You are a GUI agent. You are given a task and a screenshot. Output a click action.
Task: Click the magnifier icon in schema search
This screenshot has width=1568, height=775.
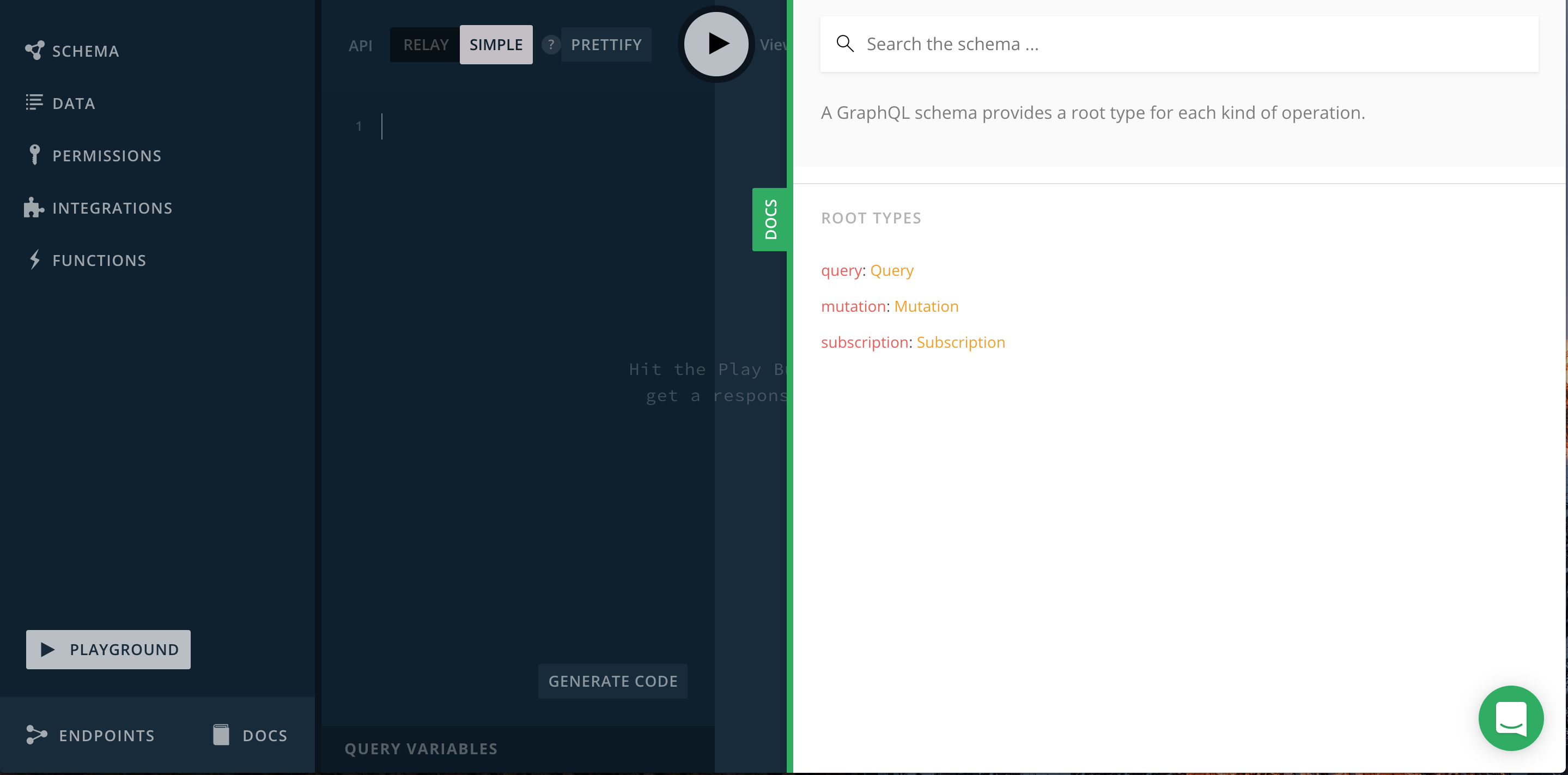[845, 43]
